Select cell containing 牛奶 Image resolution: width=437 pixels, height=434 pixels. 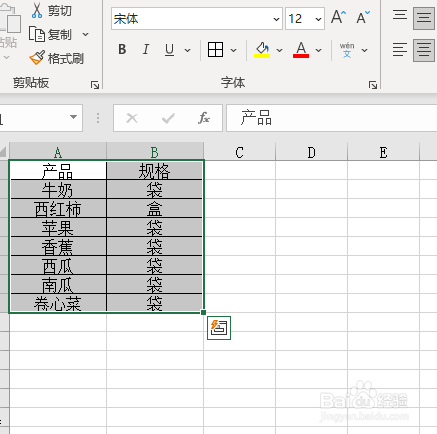coord(58,189)
